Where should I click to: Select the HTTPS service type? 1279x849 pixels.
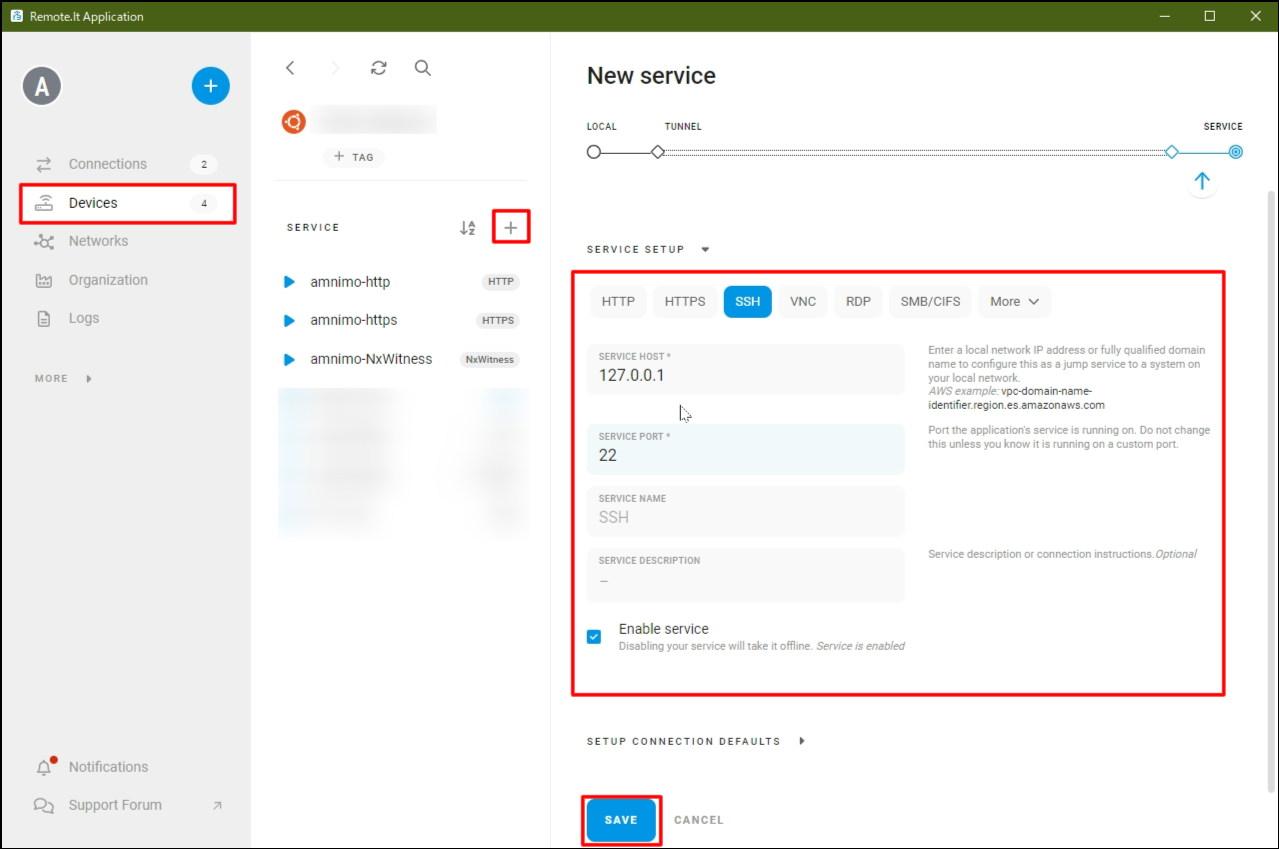tap(685, 302)
